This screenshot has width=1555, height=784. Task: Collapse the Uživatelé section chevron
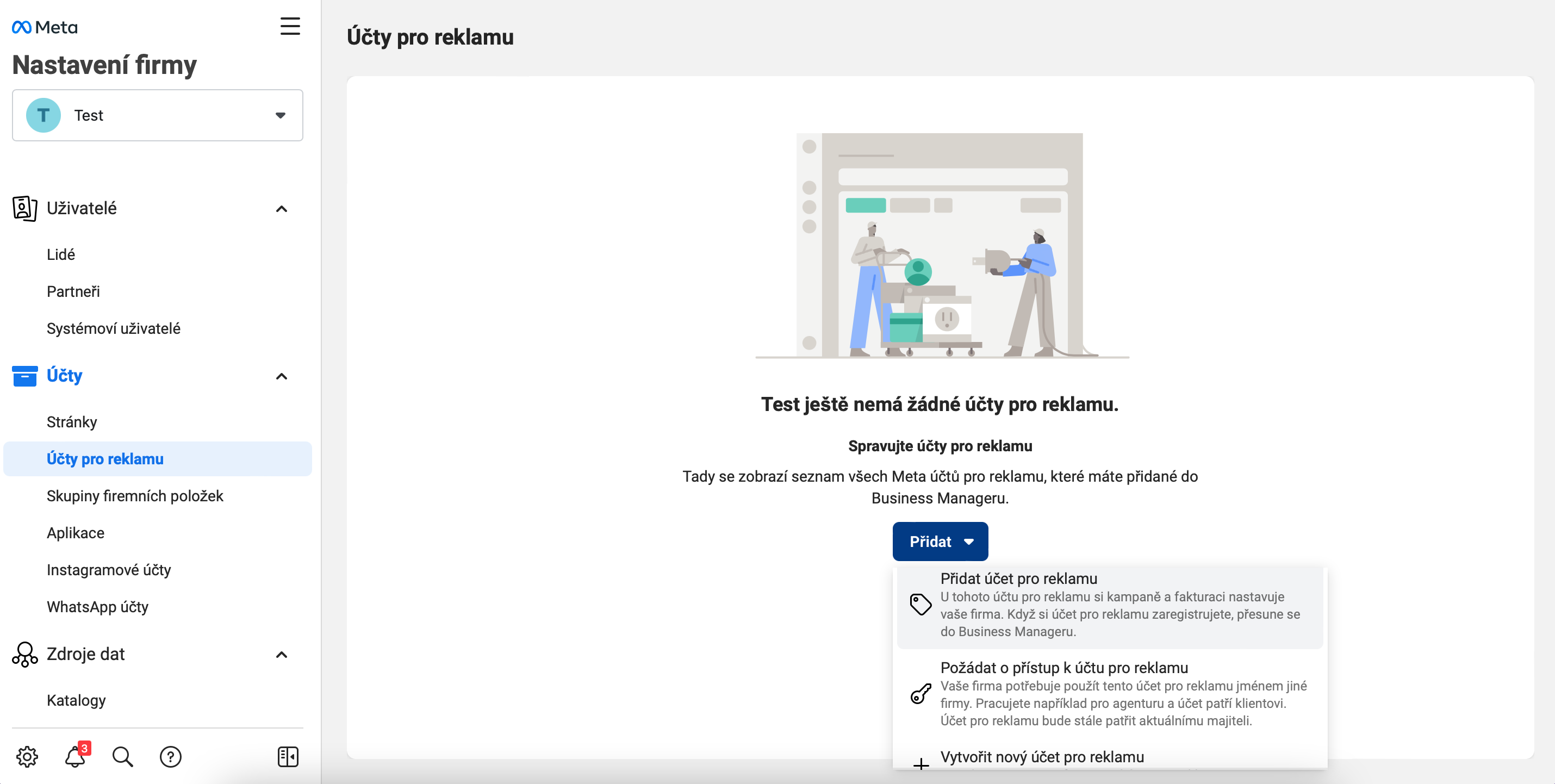point(281,209)
